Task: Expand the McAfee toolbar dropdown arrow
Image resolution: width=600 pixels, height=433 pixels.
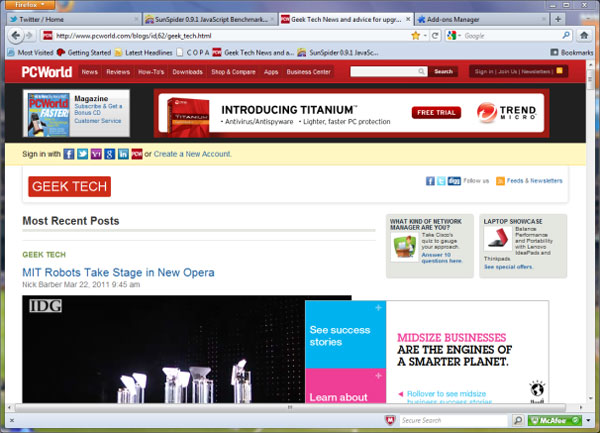Action: click(588, 420)
